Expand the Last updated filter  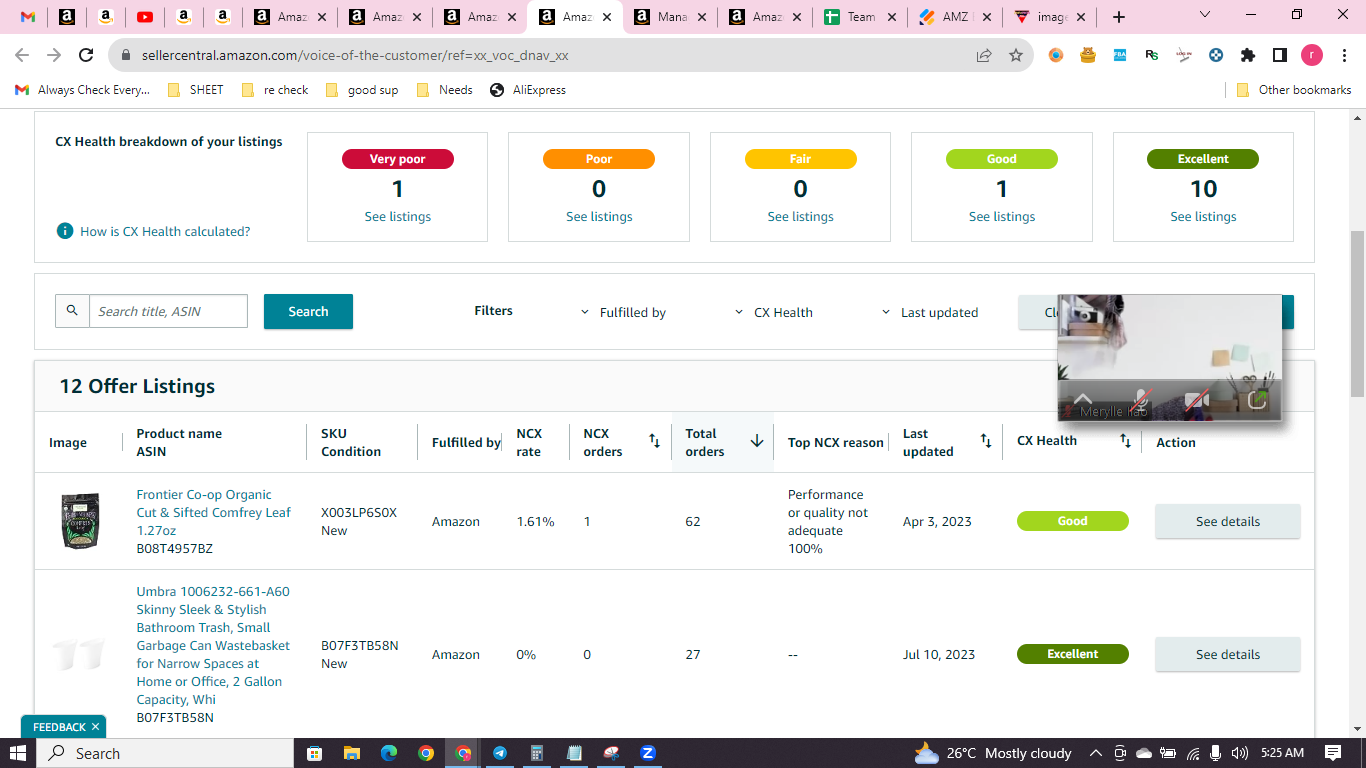click(929, 312)
